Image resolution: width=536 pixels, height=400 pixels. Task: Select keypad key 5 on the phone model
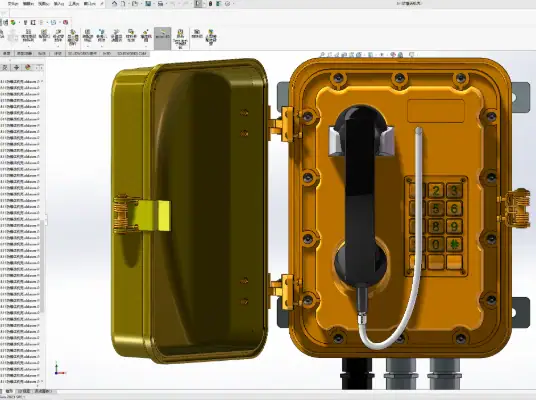click(436, 208)
